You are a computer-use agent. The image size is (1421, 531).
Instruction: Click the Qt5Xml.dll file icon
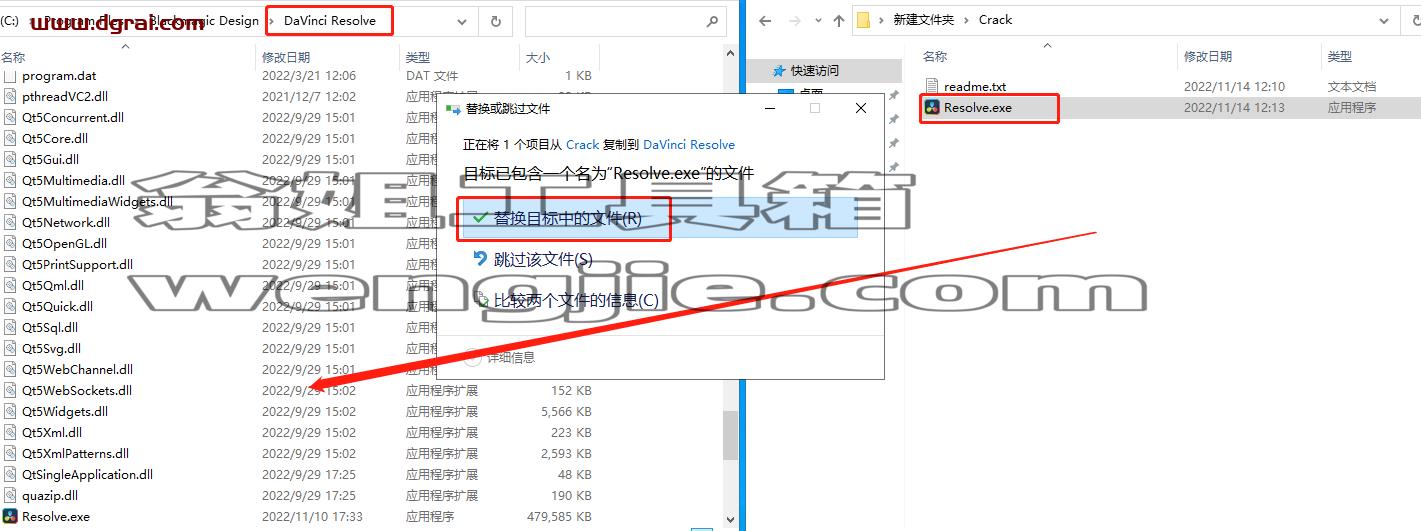10,433
